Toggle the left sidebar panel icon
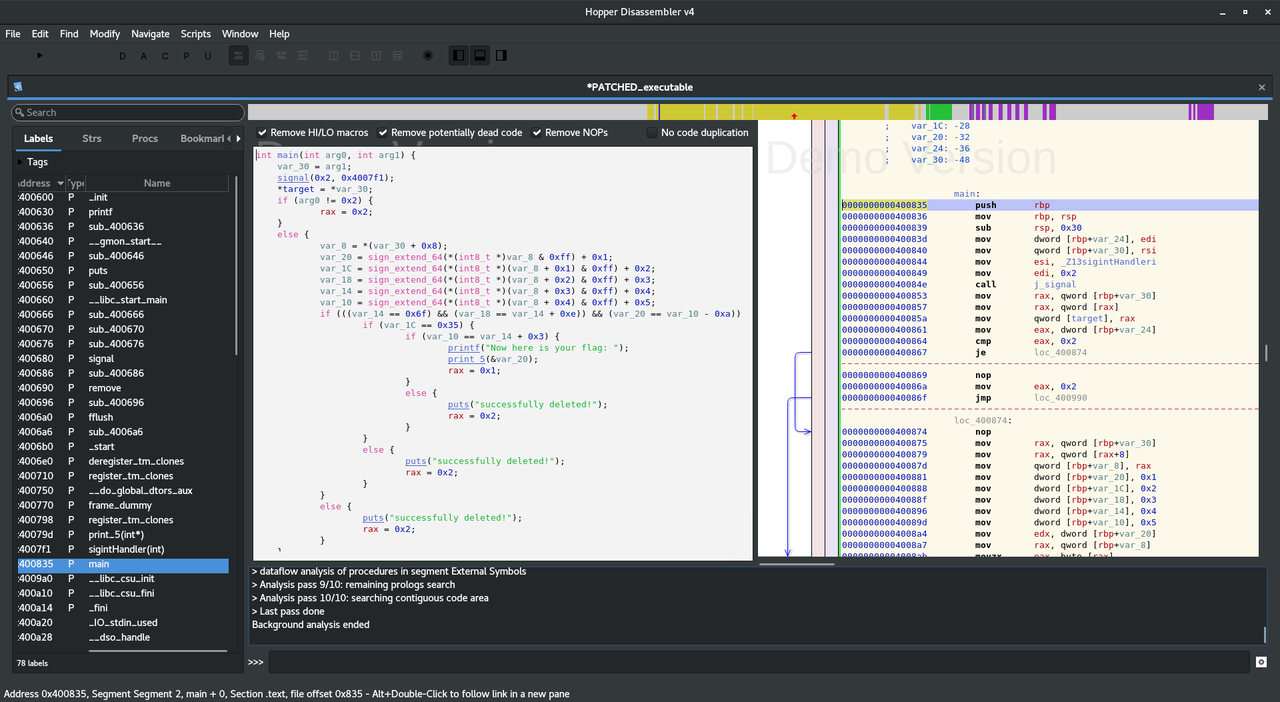The height and width of the screenshot is (702, 1280). [458, 56]
